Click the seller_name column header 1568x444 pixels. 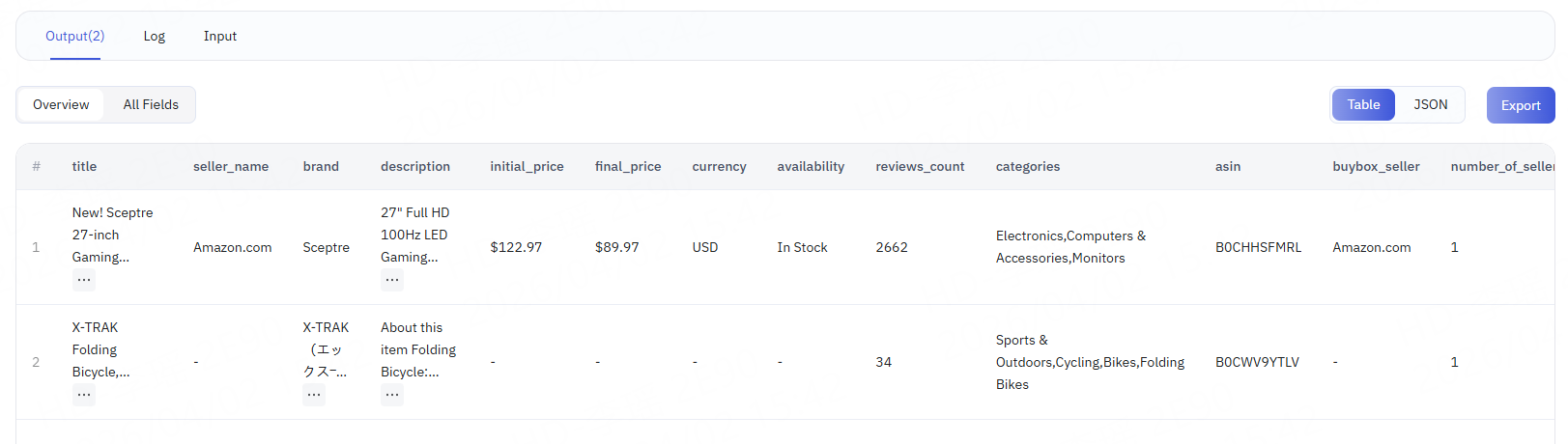coord(231,166)
